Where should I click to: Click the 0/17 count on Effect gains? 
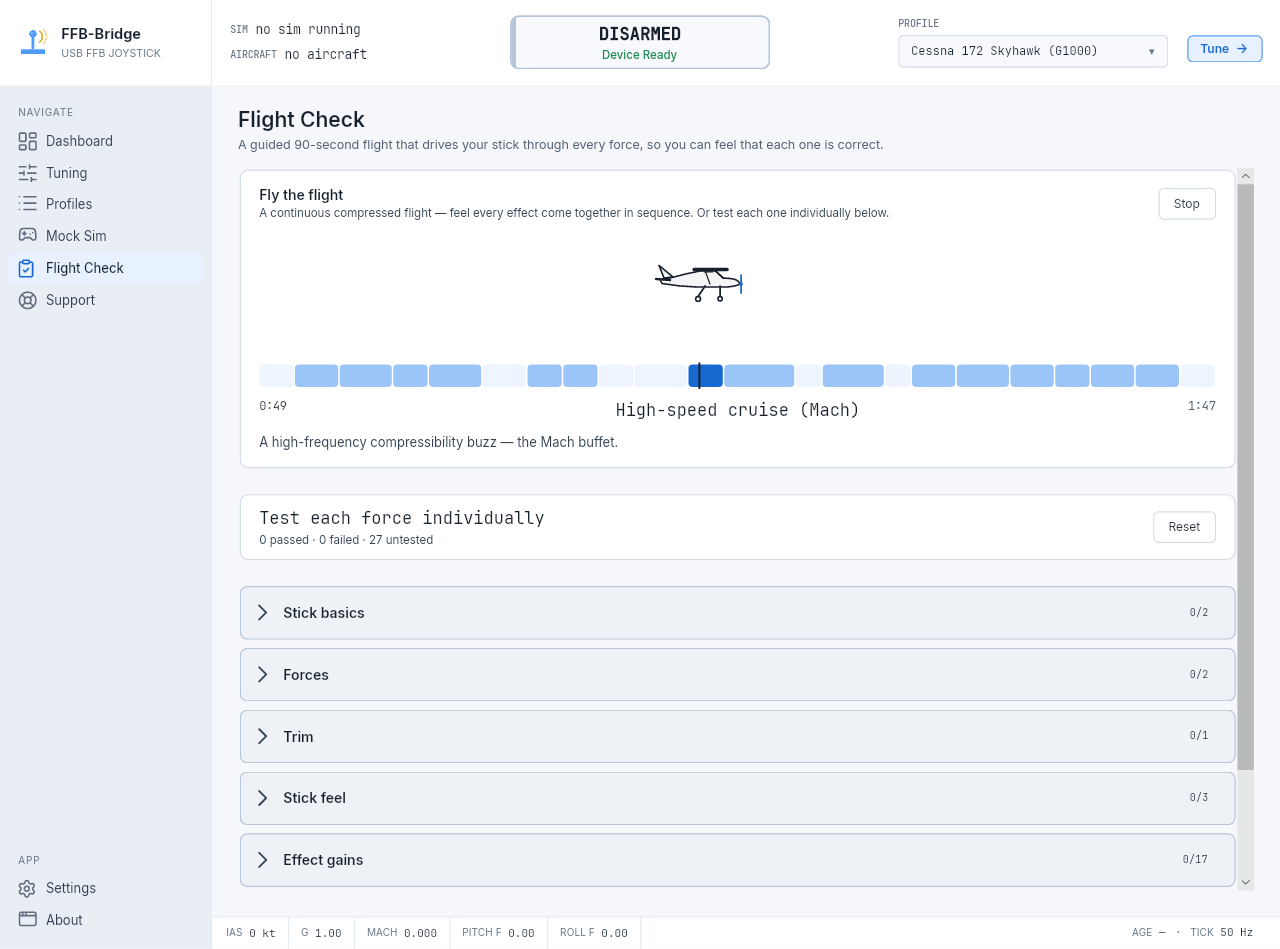click(x=1195, y=860)
